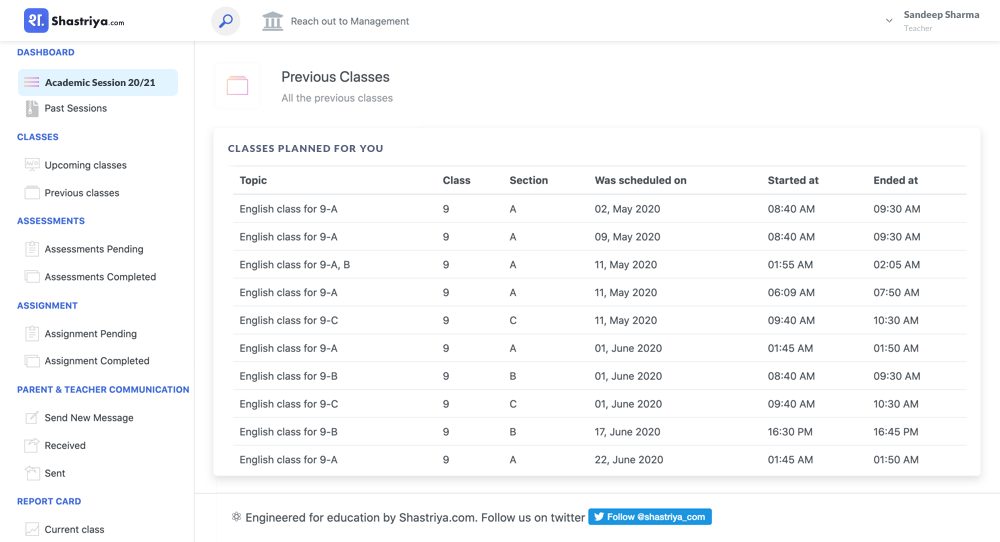Expand the user profile dropdown chevron
Screen dimensions: 1000x542
889,21
